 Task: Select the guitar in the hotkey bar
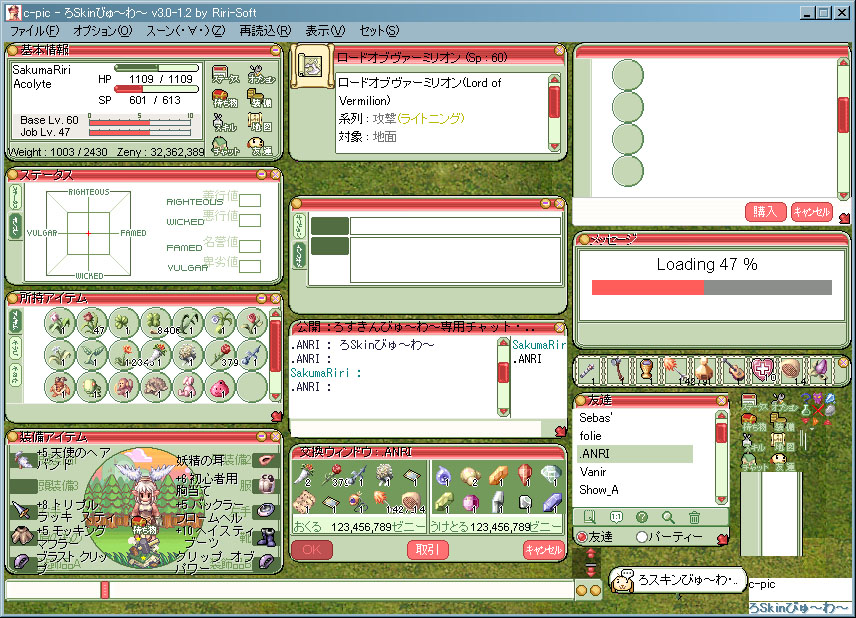coord(733,371)
